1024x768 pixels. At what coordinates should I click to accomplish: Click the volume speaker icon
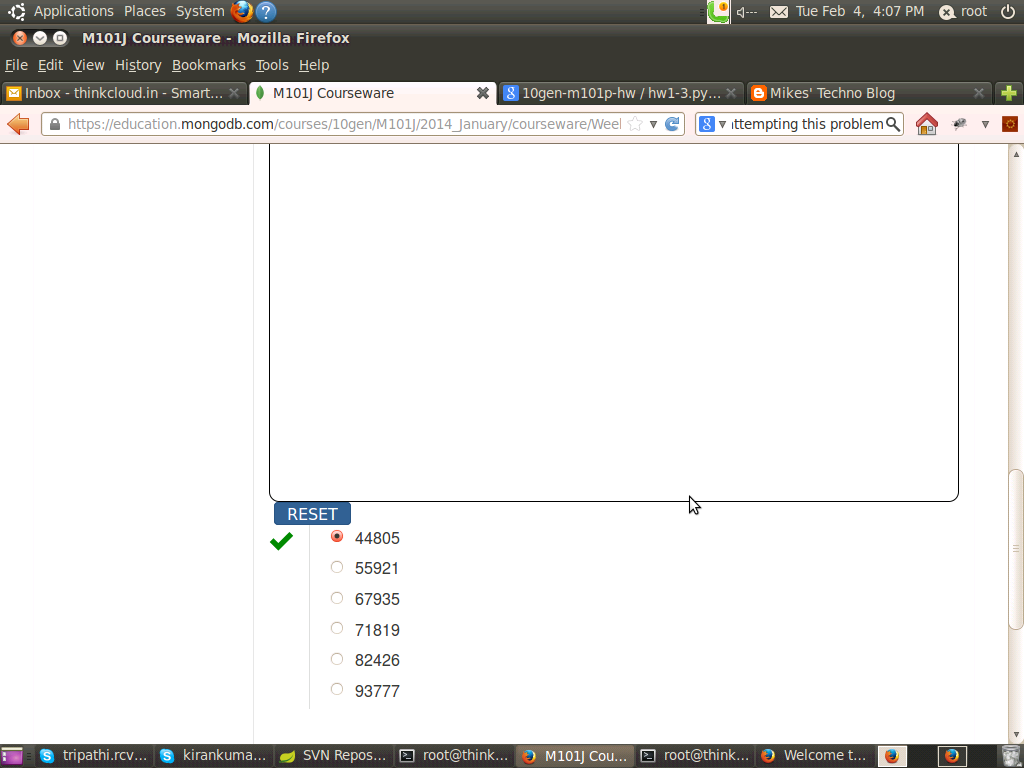click(746, 12)
